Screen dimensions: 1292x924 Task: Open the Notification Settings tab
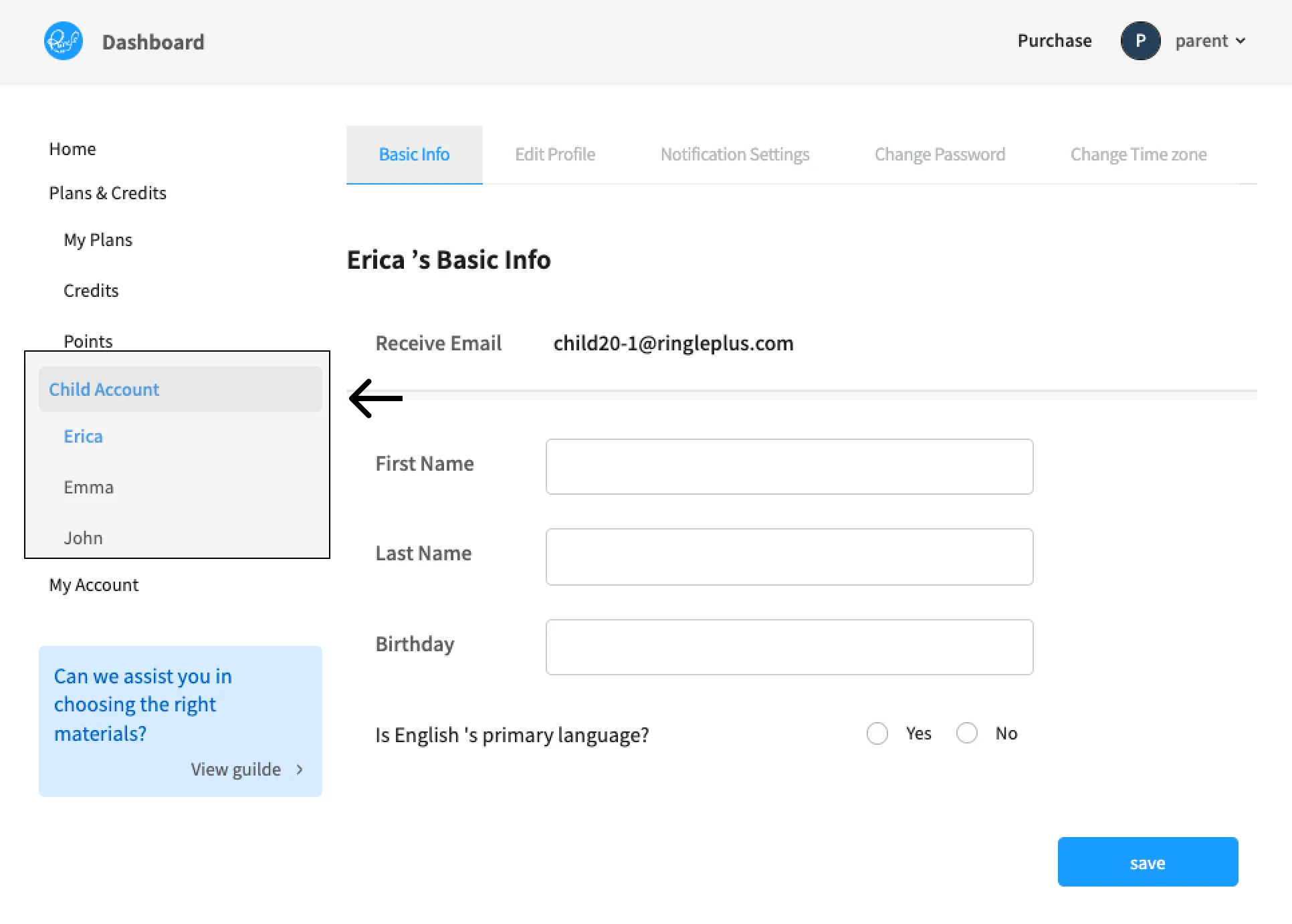click(x=735, y=154)
